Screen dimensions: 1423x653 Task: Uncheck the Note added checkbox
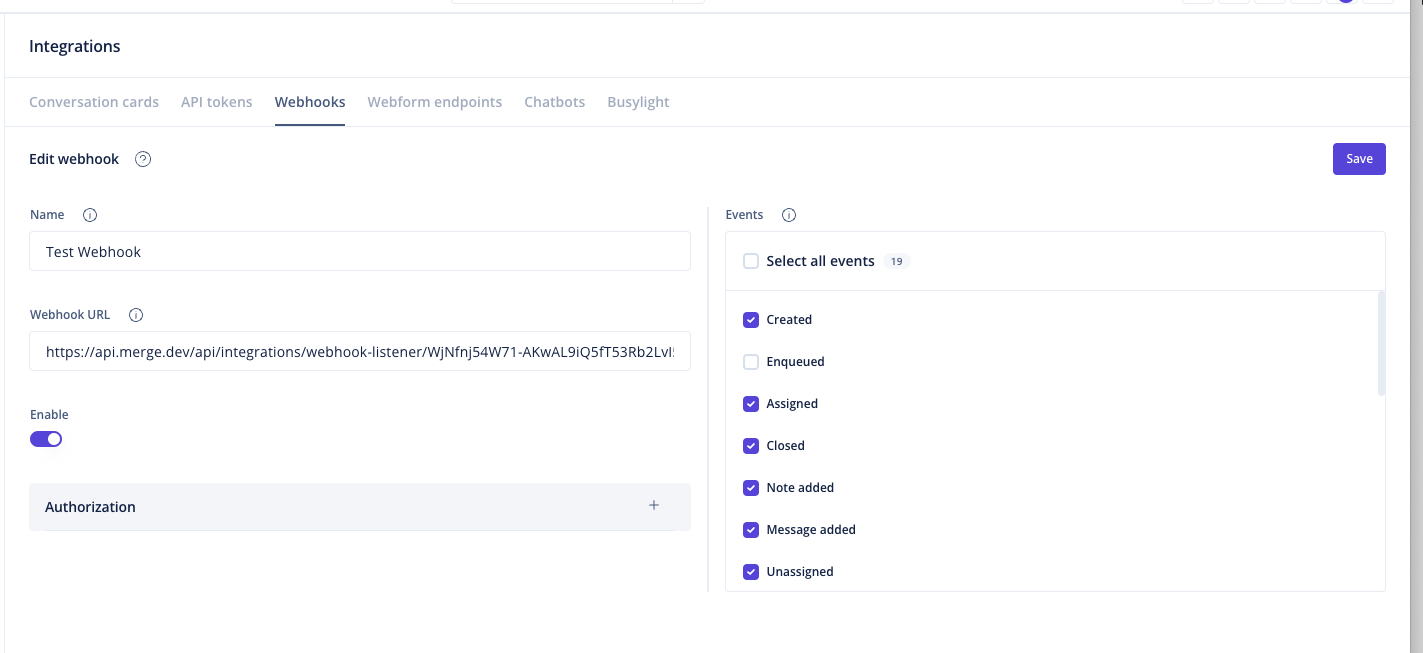click(751, 488)
